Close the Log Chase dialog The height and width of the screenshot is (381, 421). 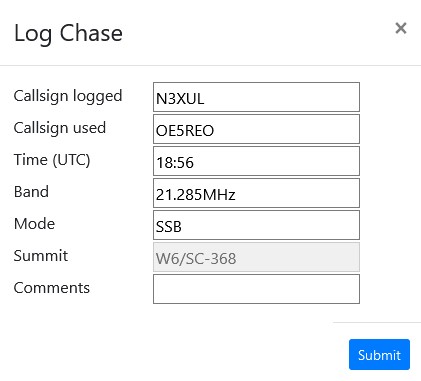tap(401, 28)
